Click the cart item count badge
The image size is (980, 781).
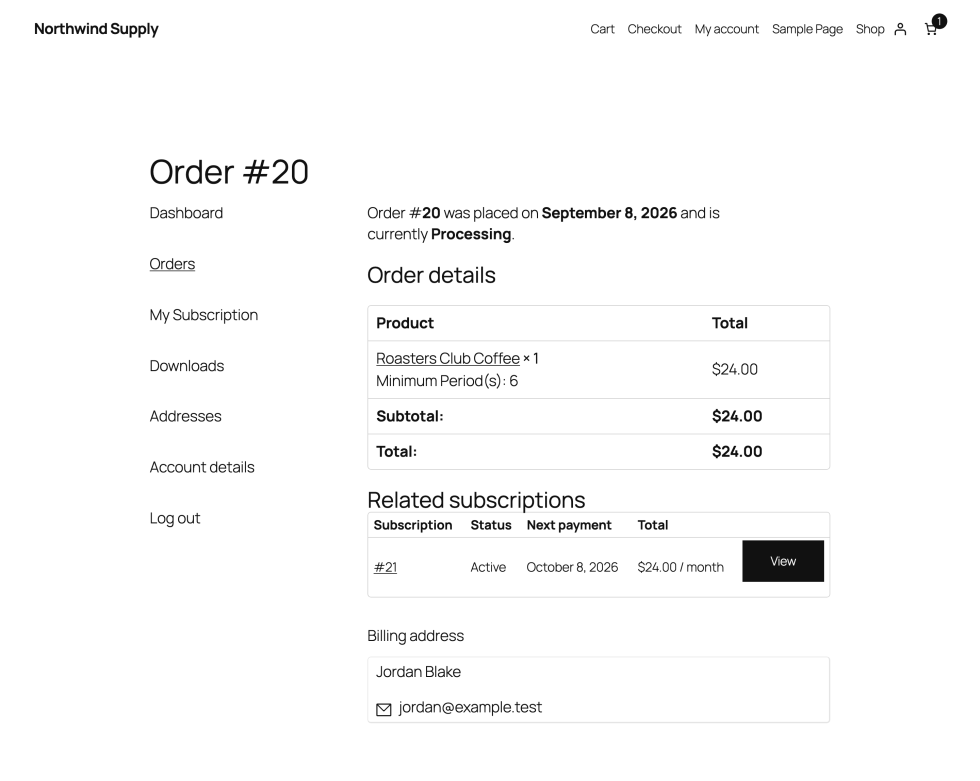tap(939, 21)
